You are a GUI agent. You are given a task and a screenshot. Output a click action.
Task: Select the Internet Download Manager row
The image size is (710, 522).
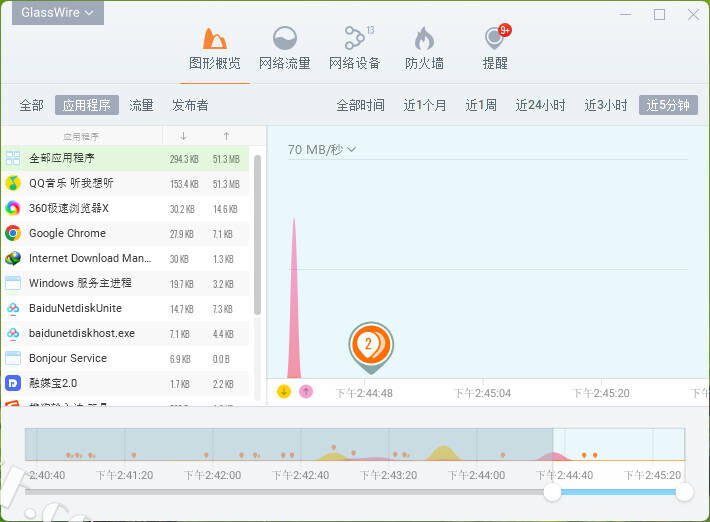tap(125, 258)
